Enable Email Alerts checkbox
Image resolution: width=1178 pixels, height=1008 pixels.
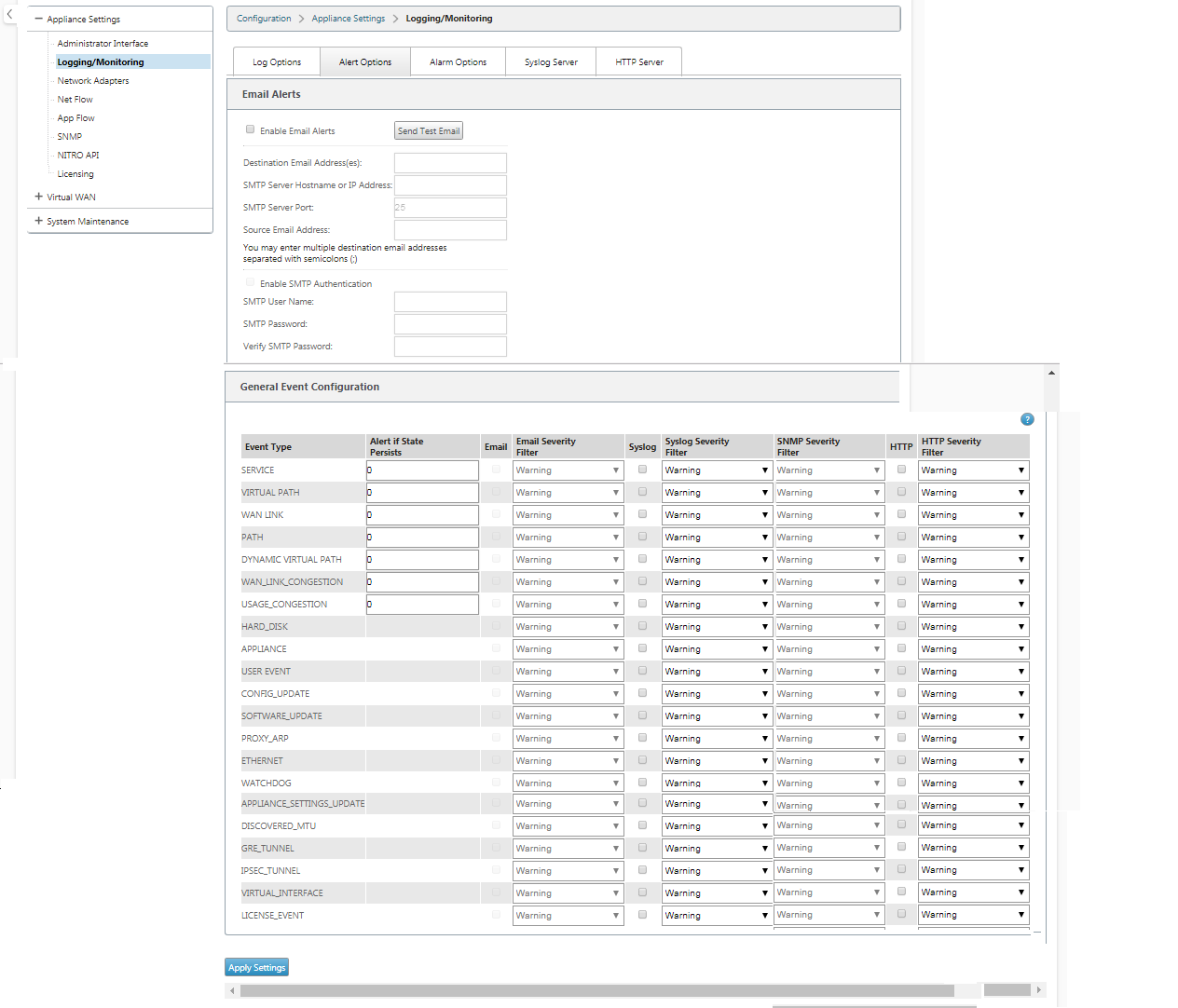click(250, 129)
